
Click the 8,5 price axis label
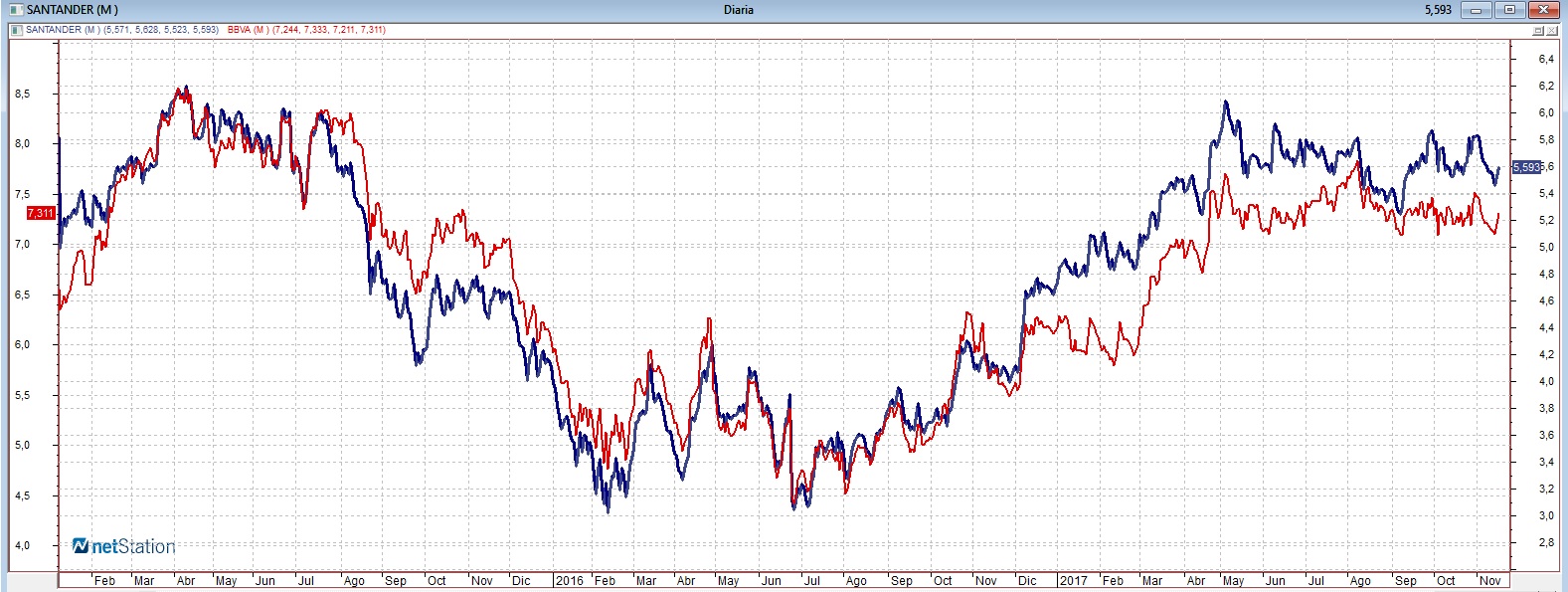pyautogui.click(x=22, y=94)
